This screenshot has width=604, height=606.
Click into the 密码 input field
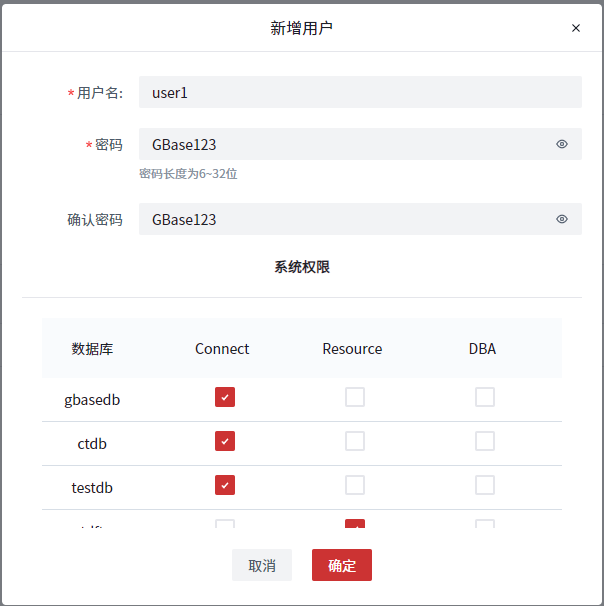340,144
